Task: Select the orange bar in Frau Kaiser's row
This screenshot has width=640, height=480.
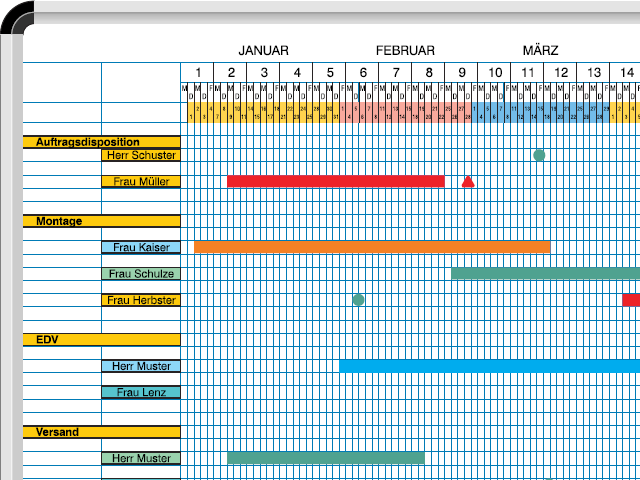Action: [371, 247]
